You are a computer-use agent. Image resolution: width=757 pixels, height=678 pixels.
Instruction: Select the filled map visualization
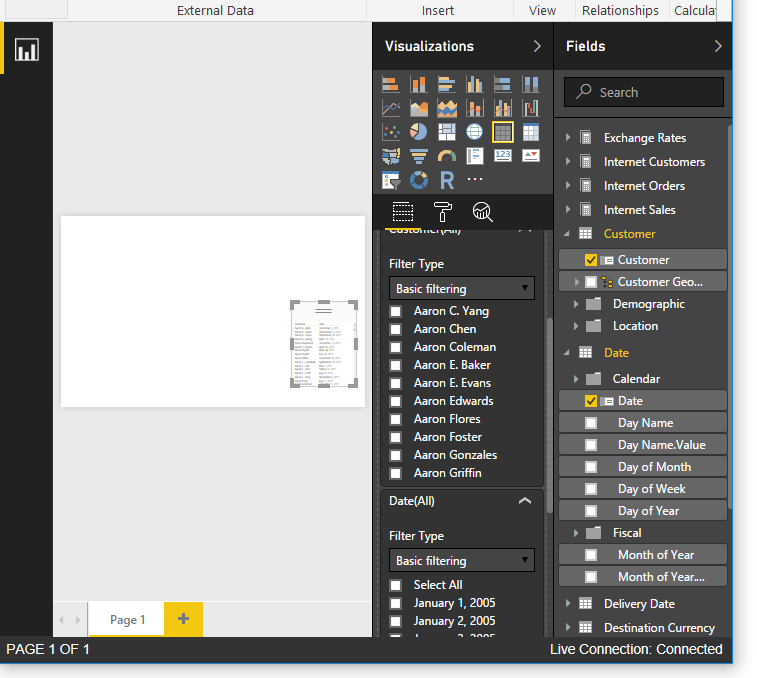click(390, 156)
